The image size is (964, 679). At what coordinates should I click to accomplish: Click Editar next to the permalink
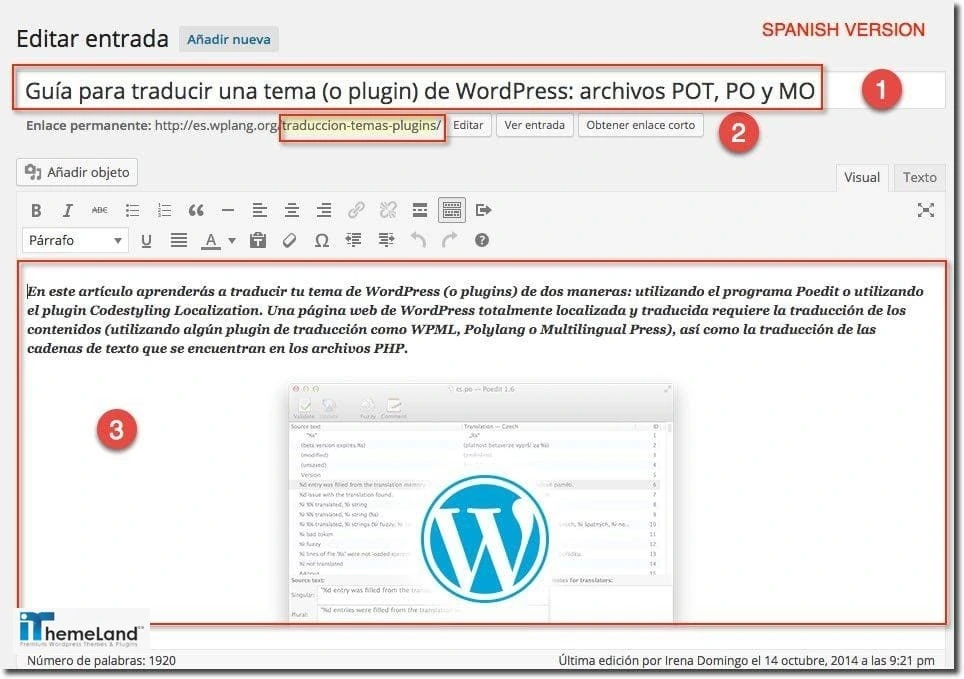[x=468, y=125]
